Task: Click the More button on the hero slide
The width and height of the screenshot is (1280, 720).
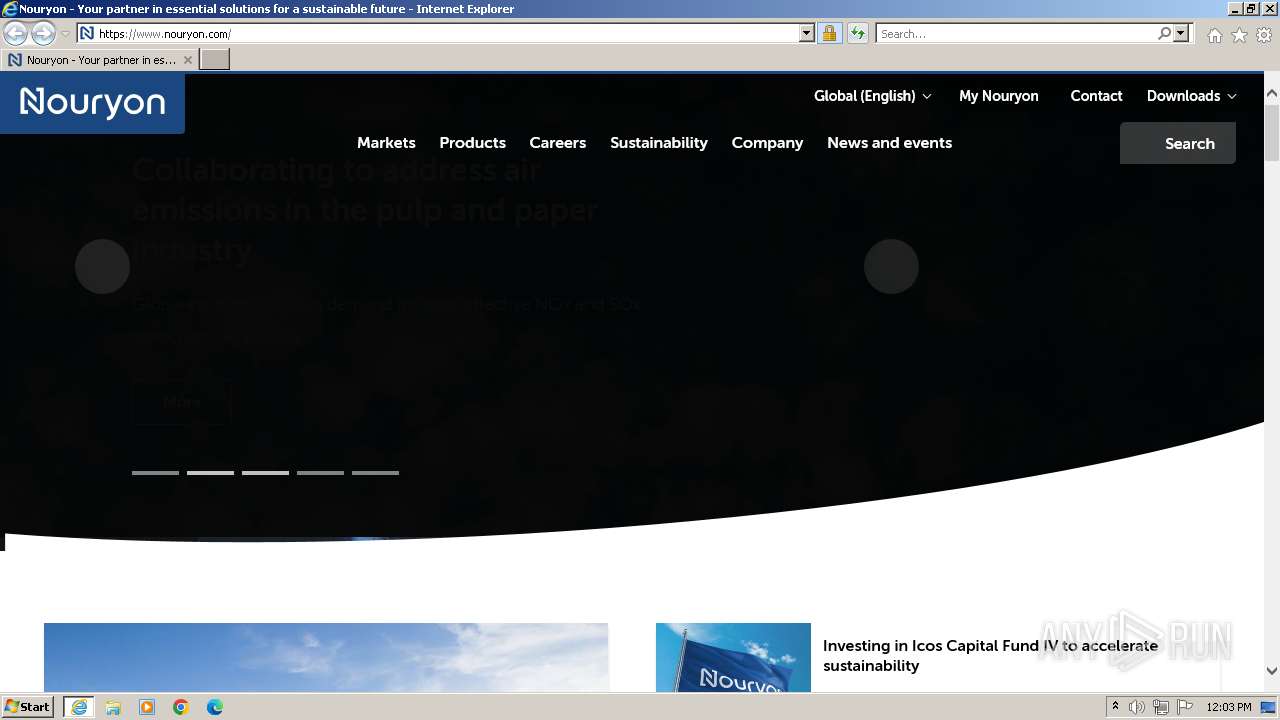Action: (182, 403)
